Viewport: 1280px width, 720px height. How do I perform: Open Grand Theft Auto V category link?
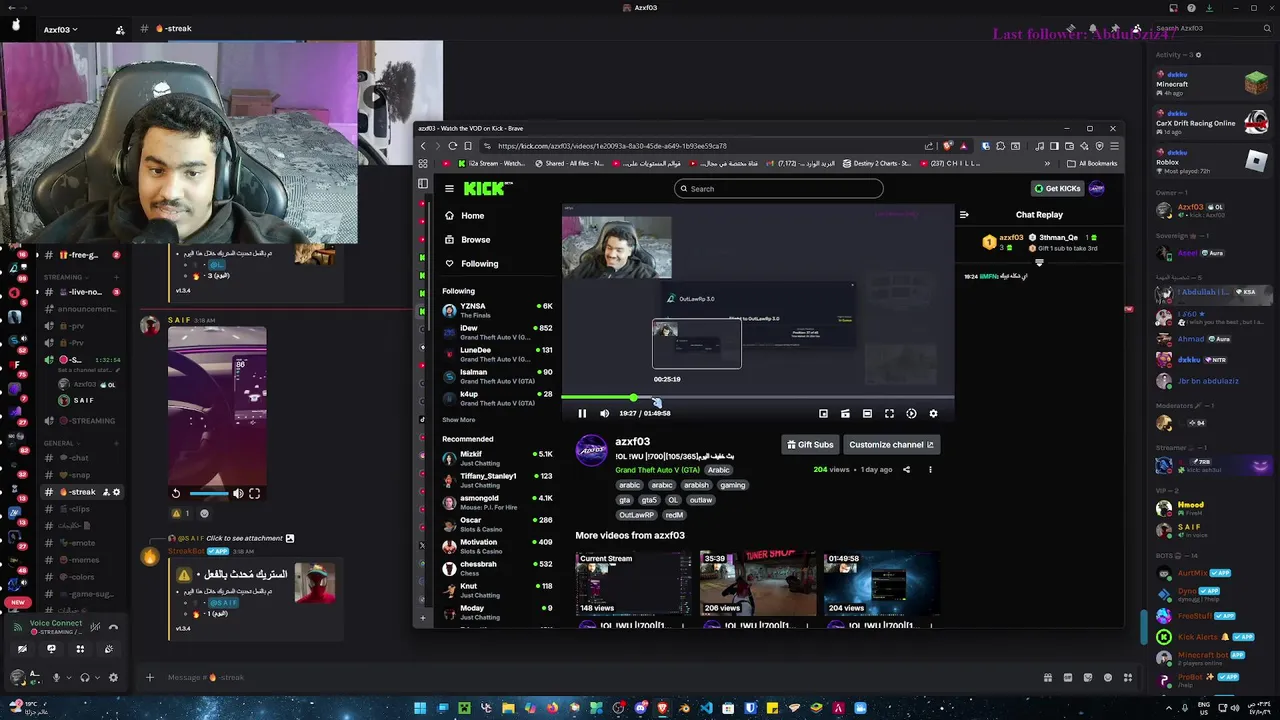tap(657, 470)
